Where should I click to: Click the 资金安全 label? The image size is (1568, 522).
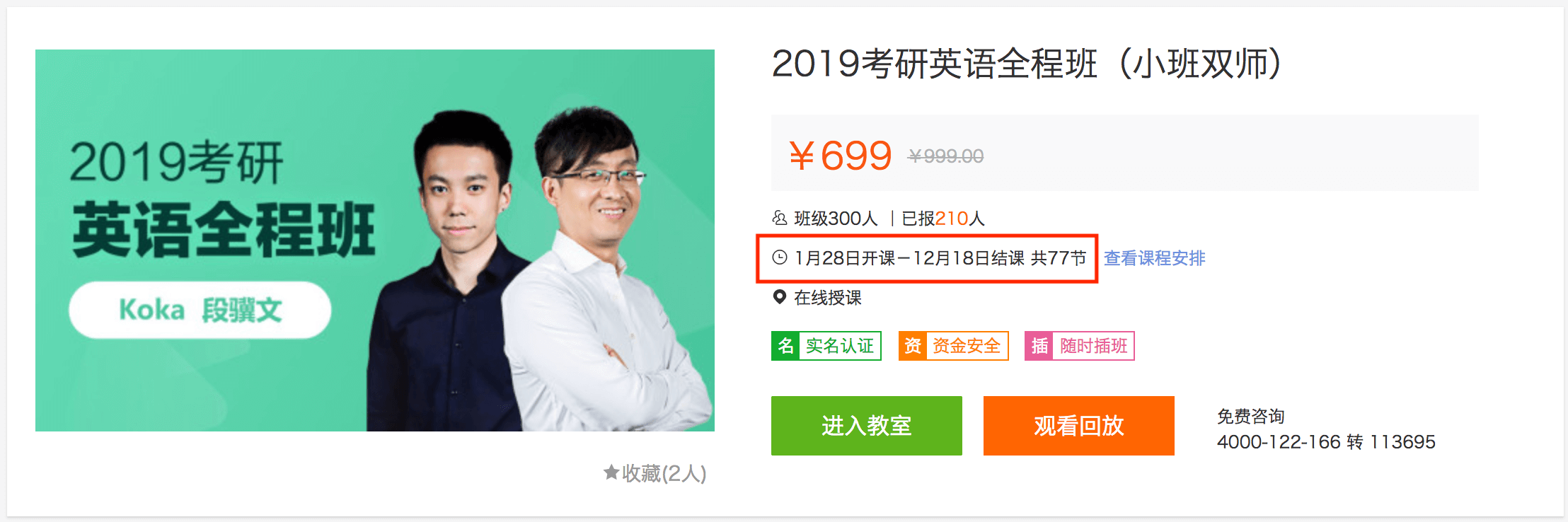(x=967, y=346)
